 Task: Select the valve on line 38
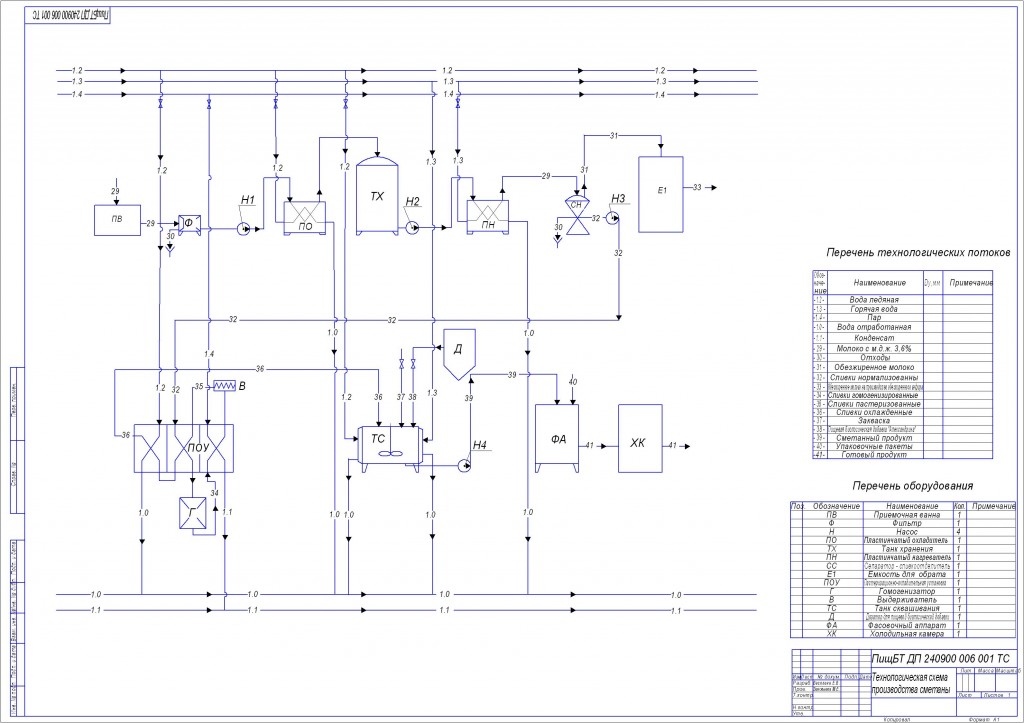tap(413, 362)
